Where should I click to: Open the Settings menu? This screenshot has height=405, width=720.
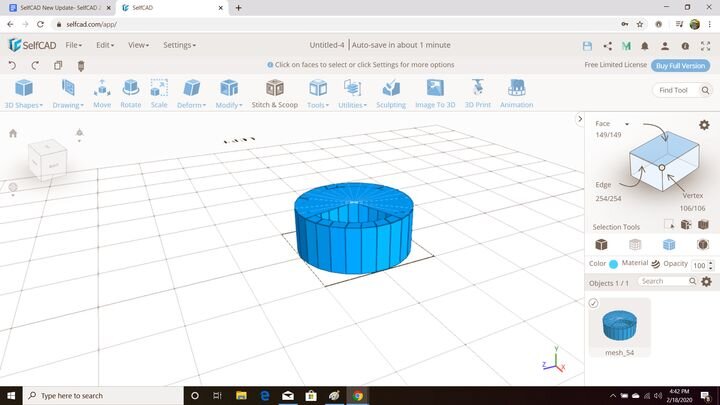tap(179, 45)
